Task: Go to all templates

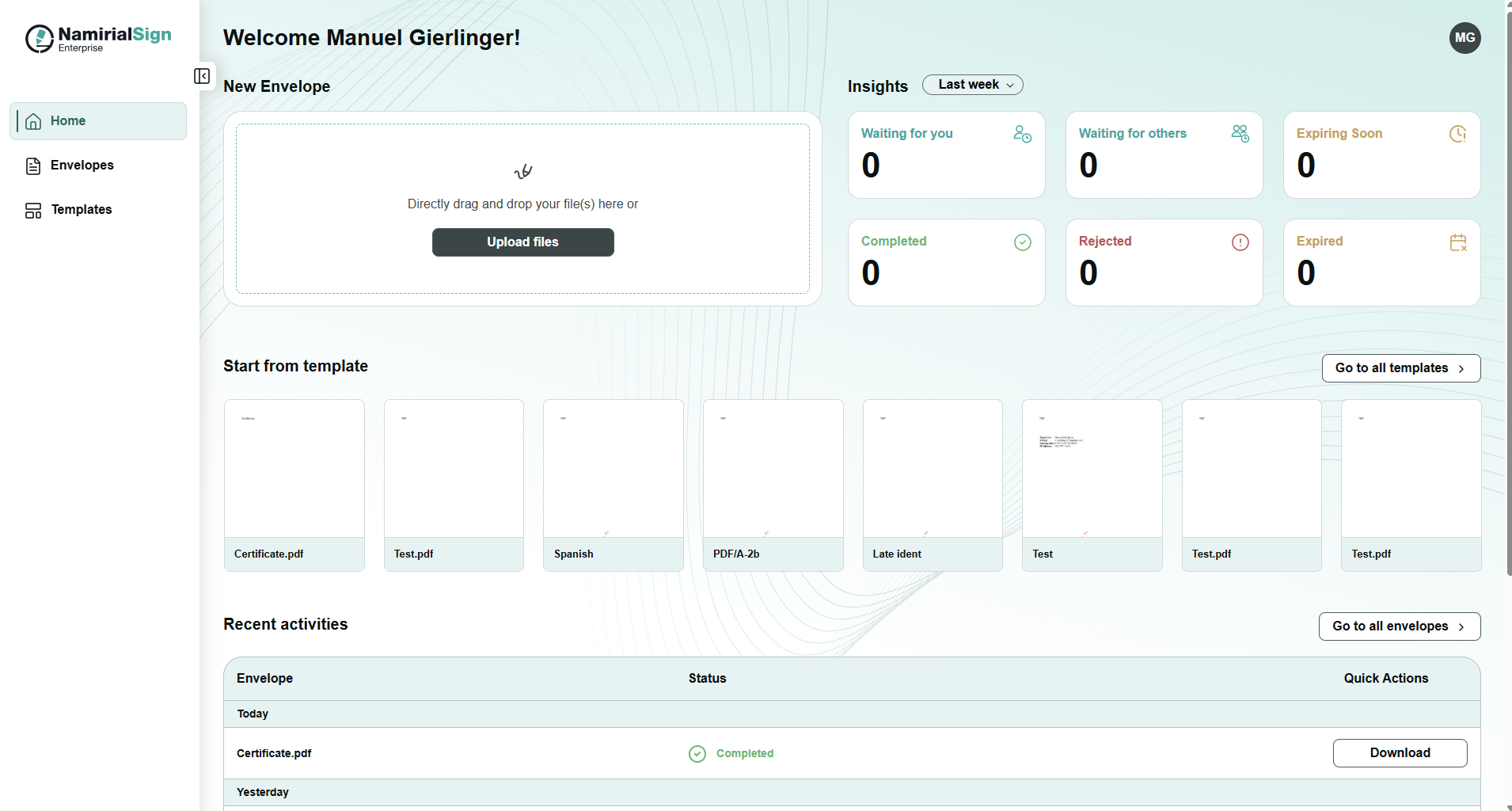Action: point(1400,368)
